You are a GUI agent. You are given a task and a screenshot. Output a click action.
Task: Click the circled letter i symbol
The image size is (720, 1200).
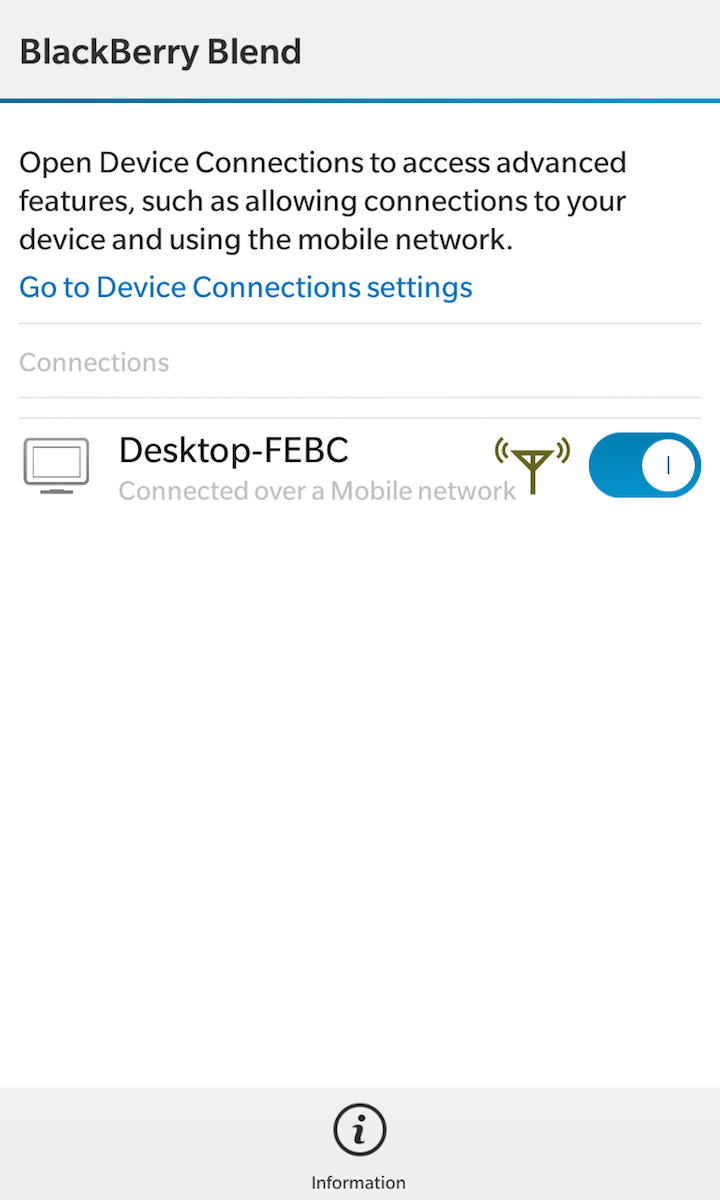[359, 1130]
